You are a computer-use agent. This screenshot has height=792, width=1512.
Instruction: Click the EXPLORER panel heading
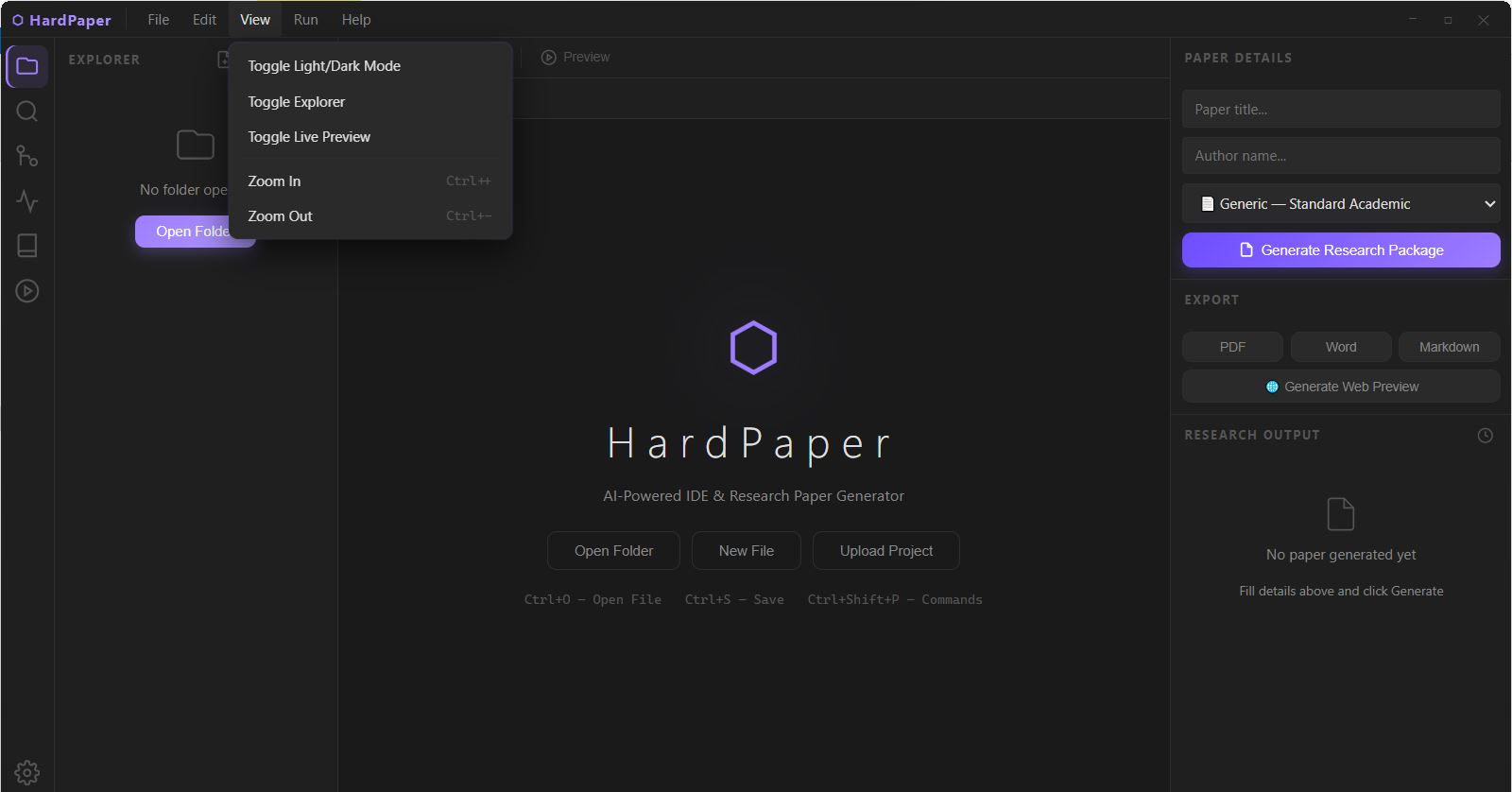pos(104,60)
